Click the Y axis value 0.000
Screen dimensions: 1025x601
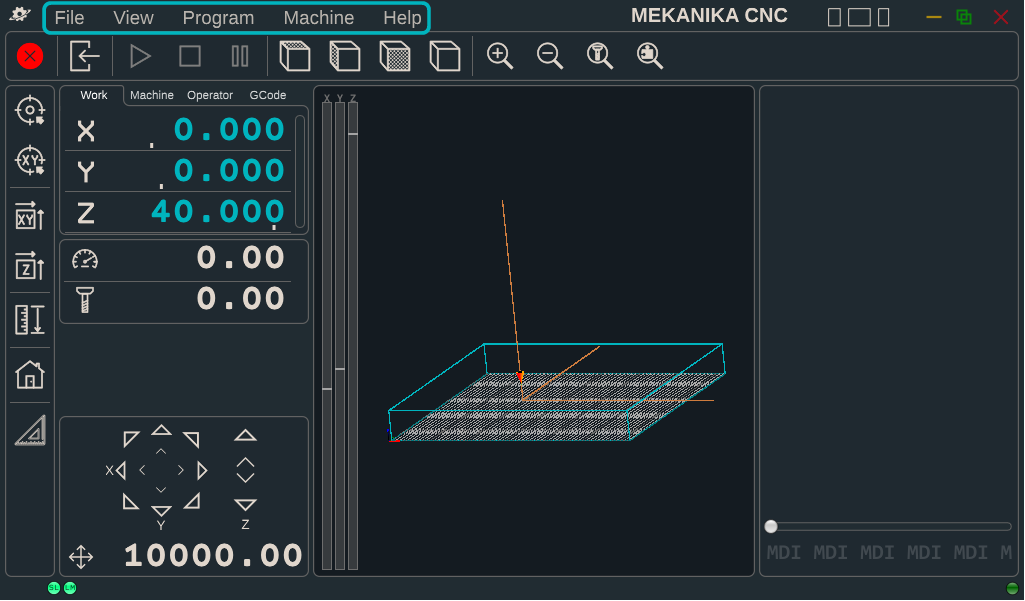229,171
